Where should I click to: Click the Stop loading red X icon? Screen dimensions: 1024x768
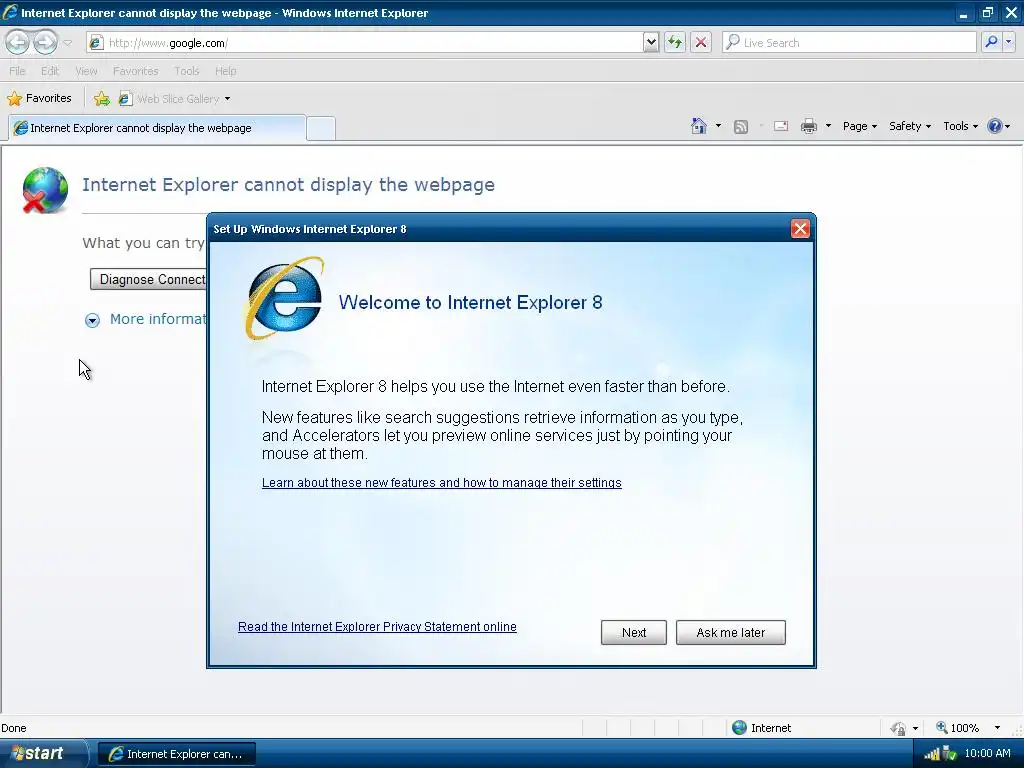(701, 43)
